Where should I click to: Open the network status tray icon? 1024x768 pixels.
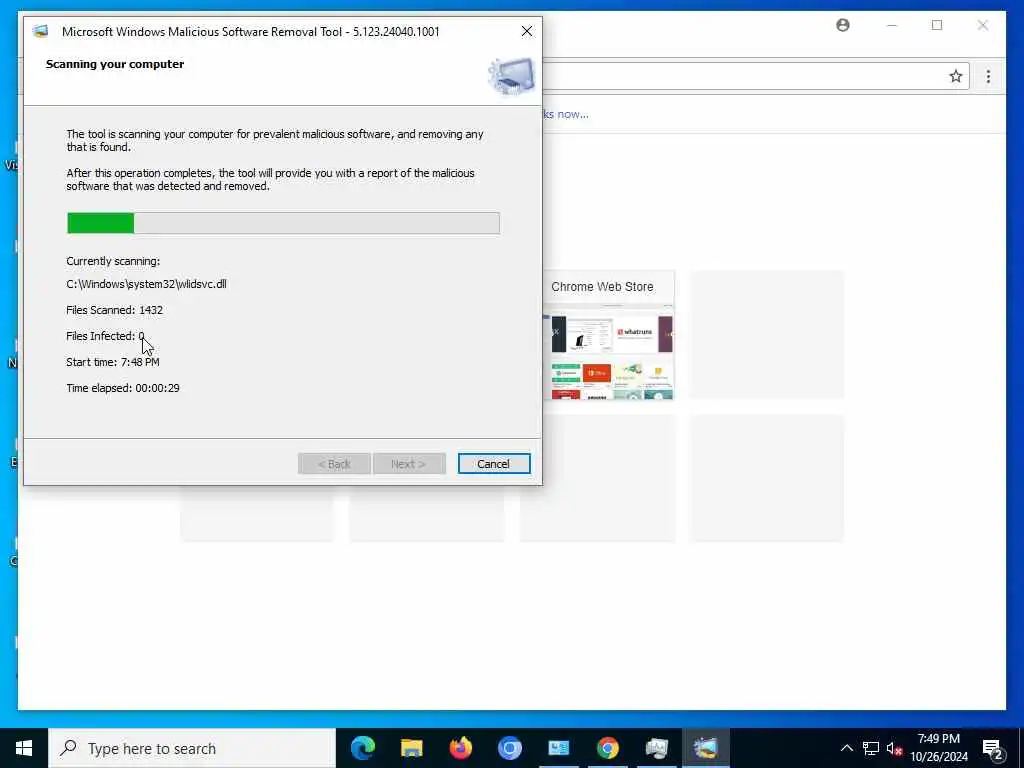[871, 748]
